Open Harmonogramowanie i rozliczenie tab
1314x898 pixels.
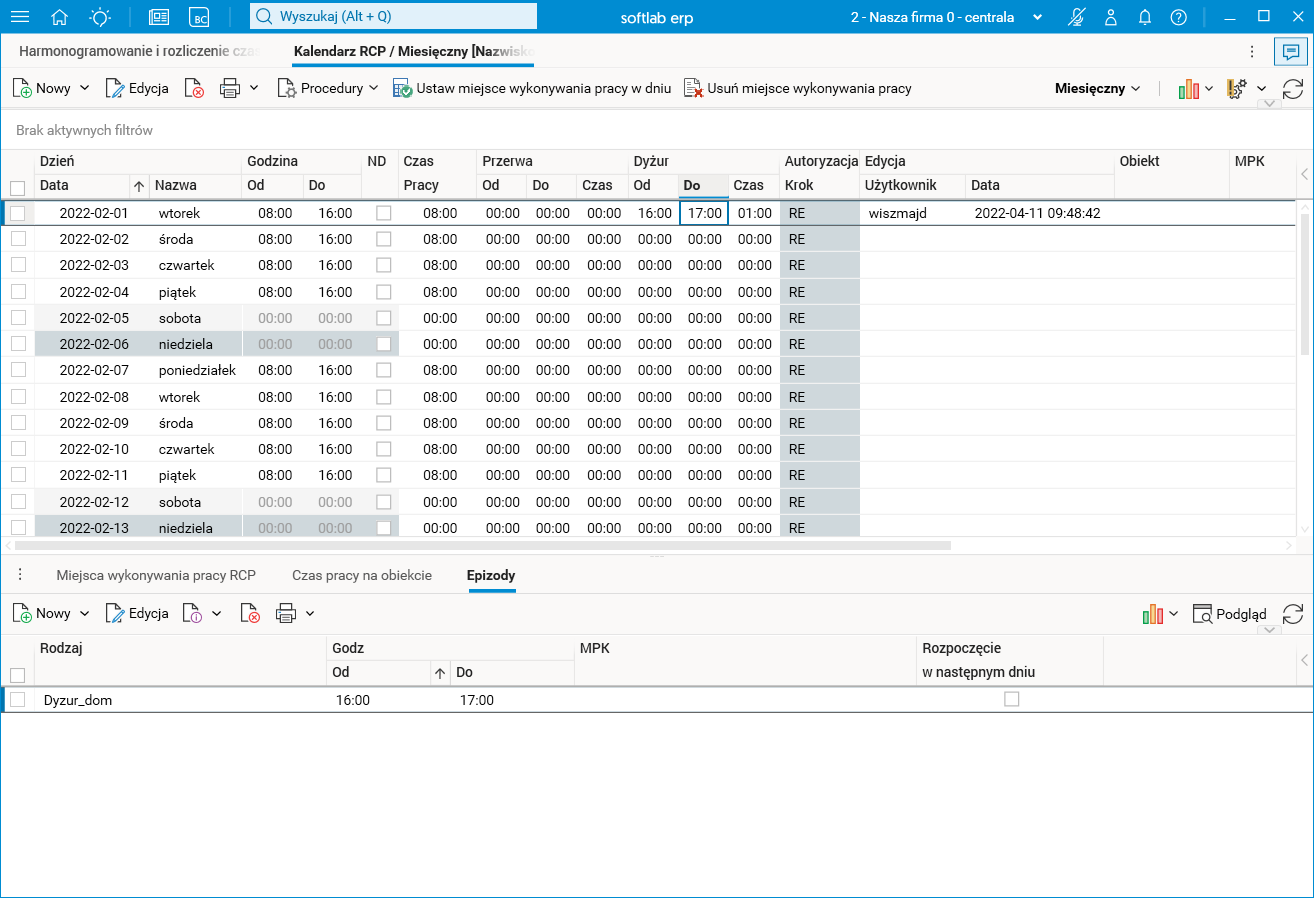[x=139, y=50]
